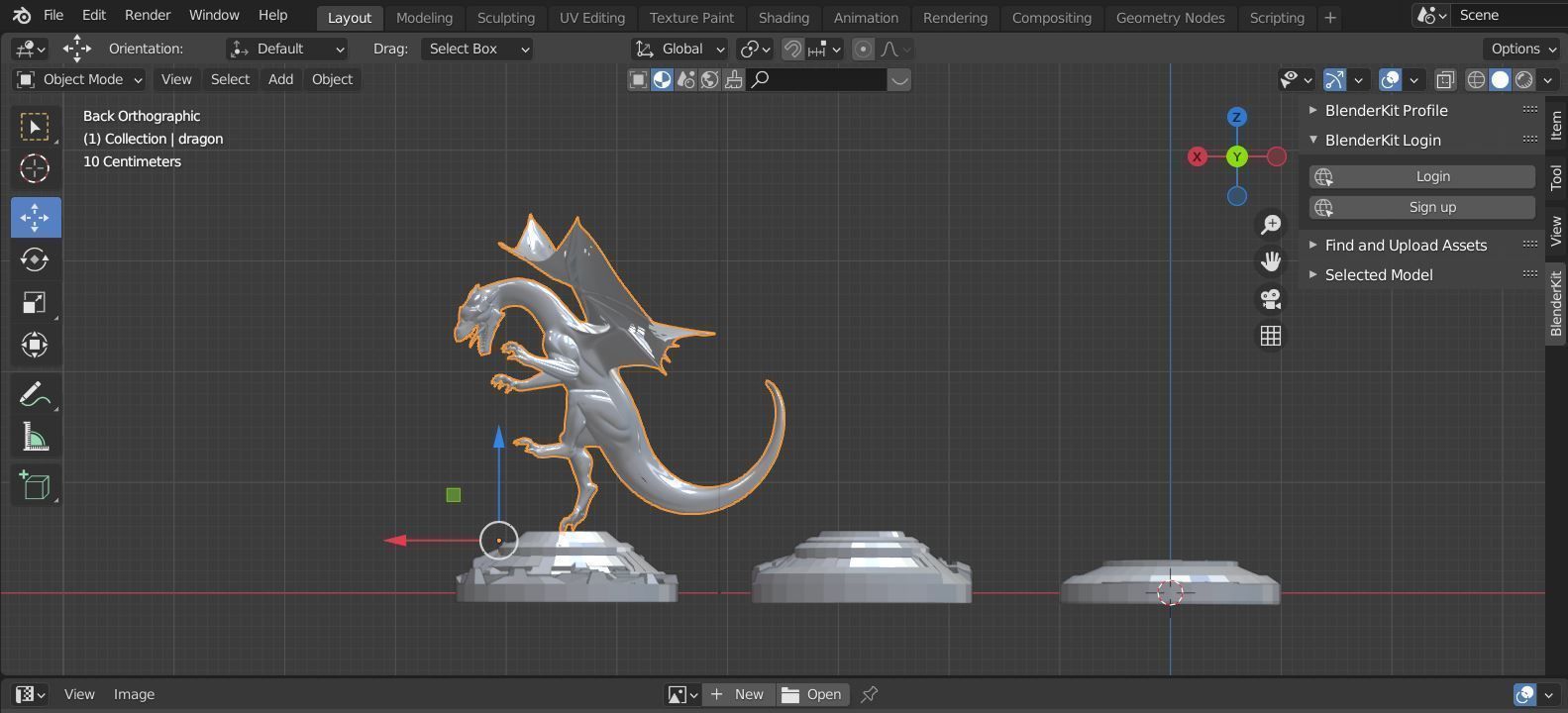Toggle X-ray display mode
This screenshot has height=713, width=1568.
(1445, 79)
